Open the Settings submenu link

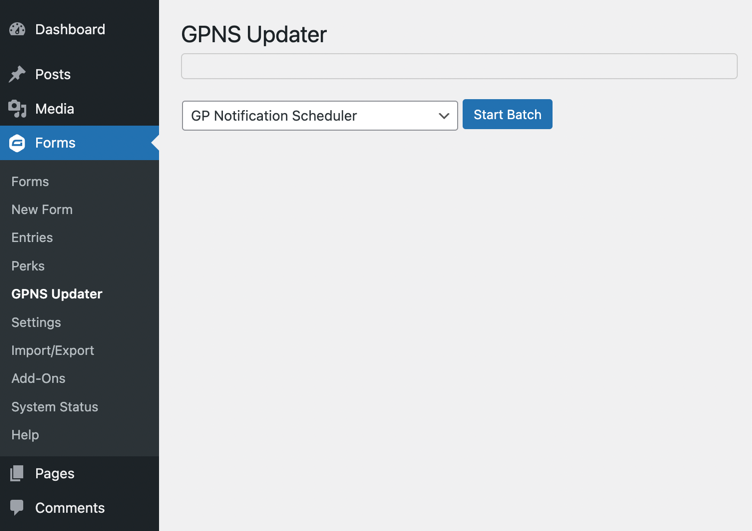(x=36, y=322)
